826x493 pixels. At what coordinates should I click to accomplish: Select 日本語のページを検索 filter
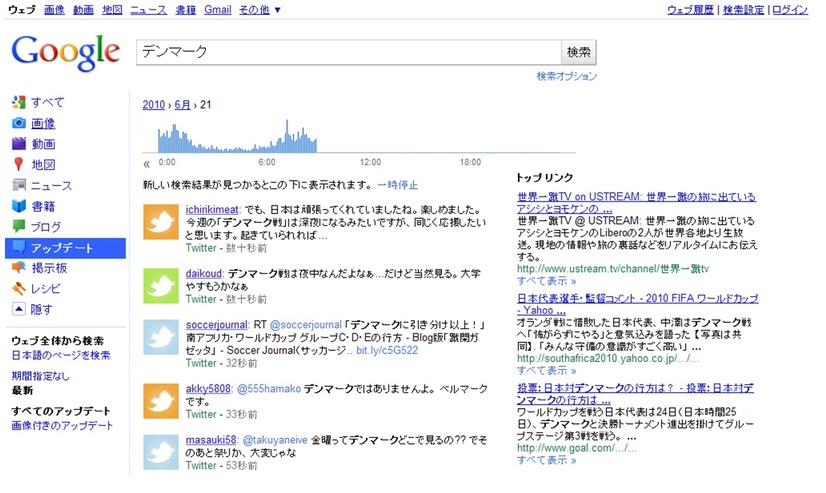click(61, 356)
